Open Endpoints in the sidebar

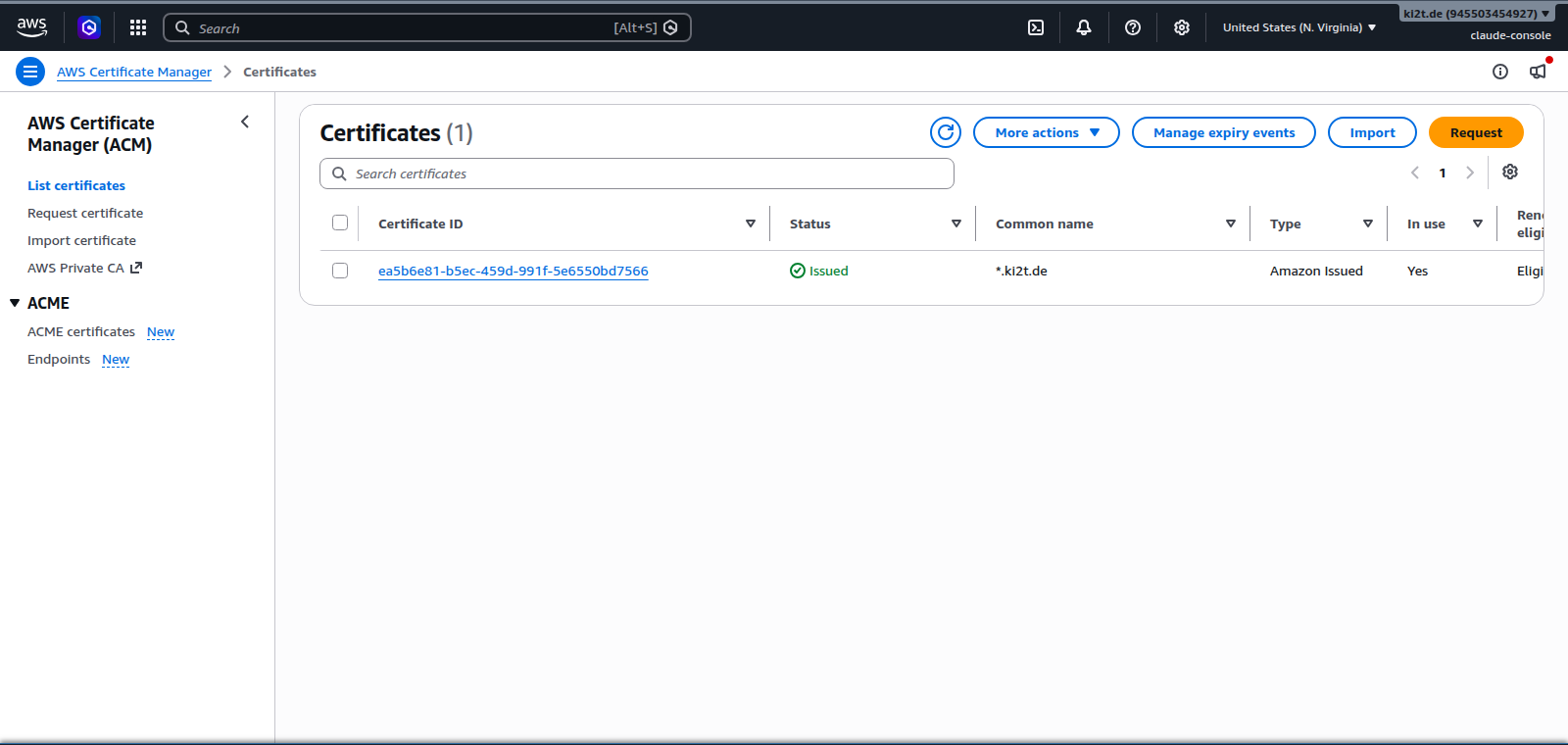click(x=59, y=359)
